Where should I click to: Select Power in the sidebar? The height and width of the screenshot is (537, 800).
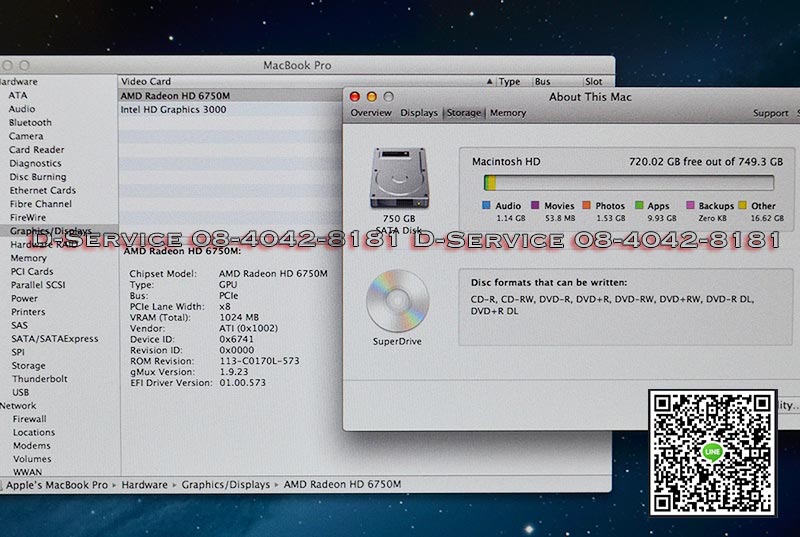(x=24, y=298)
